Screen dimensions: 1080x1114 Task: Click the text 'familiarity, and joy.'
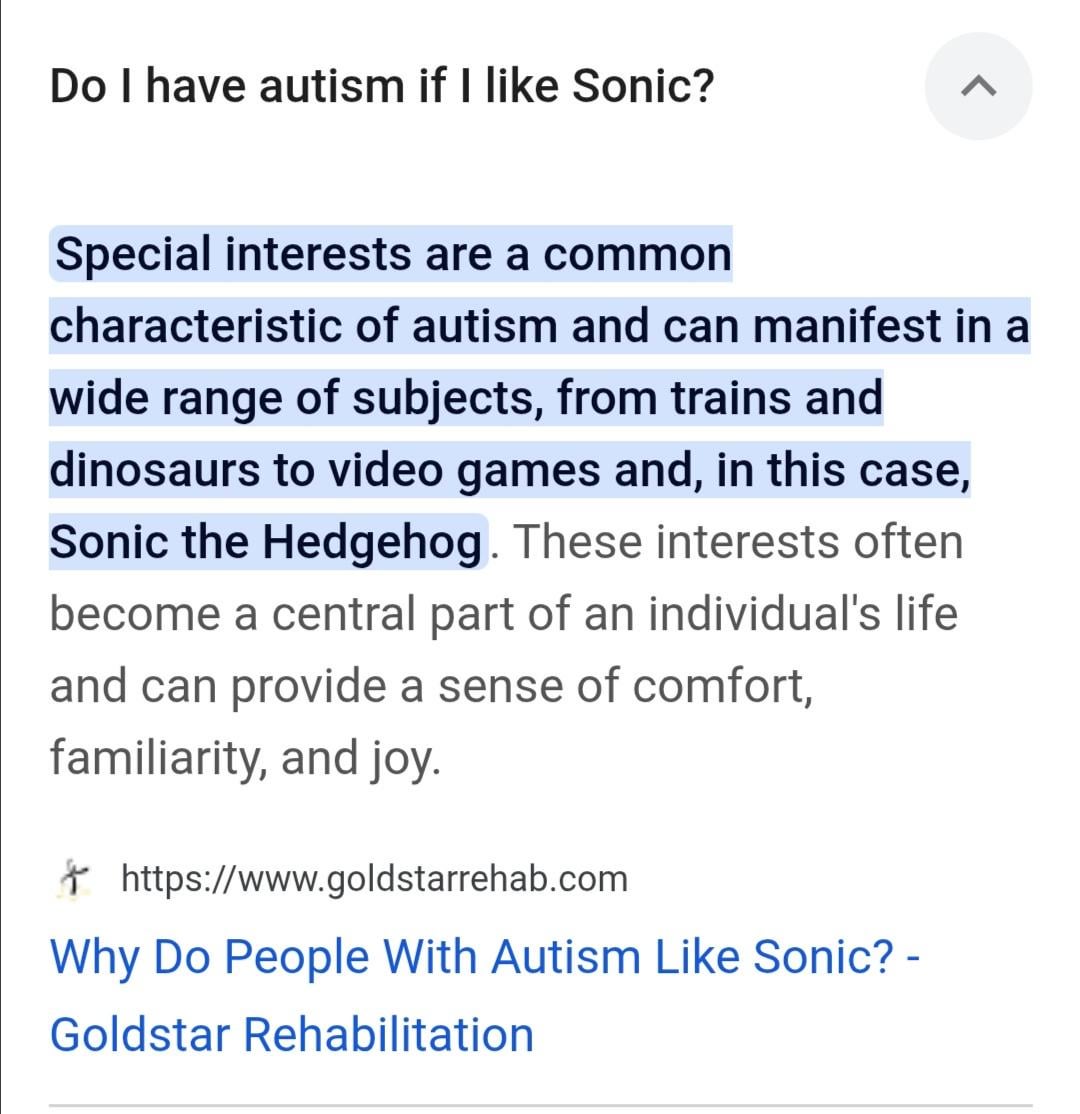(x=245, y=757)
